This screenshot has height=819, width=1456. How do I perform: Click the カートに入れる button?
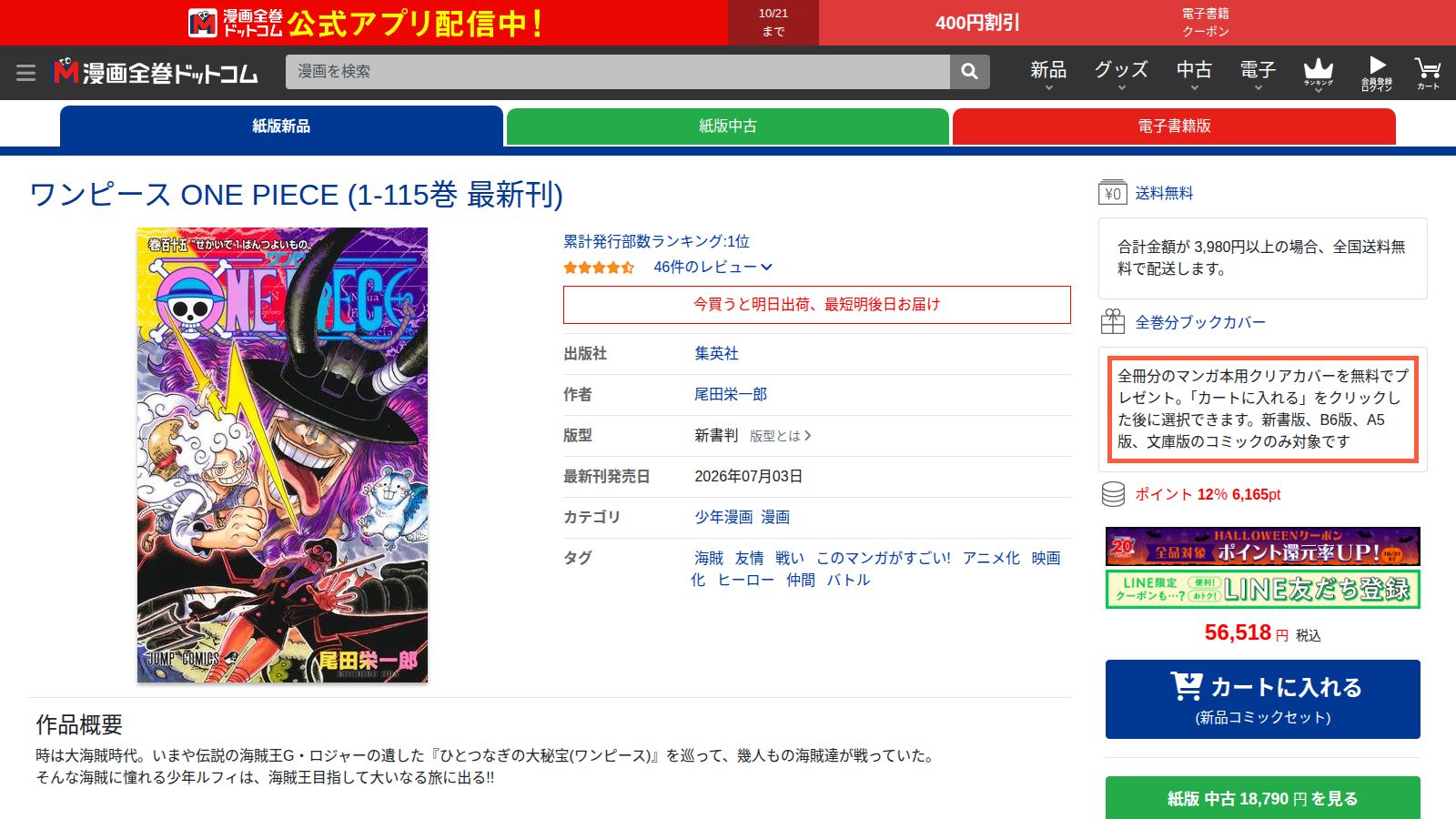tap(1263, 699)
